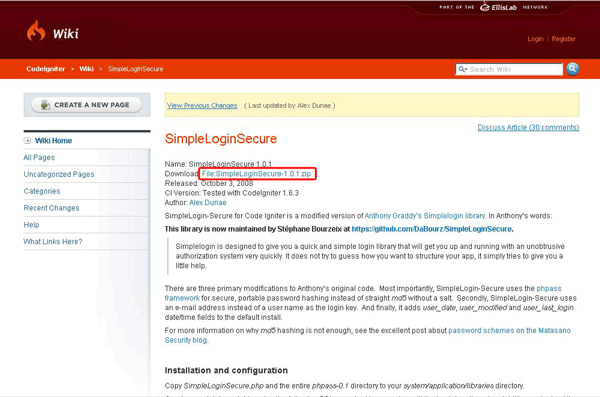Open Wiki Home in sidebar
Screen dimensions: 600x397
[54, 141]
